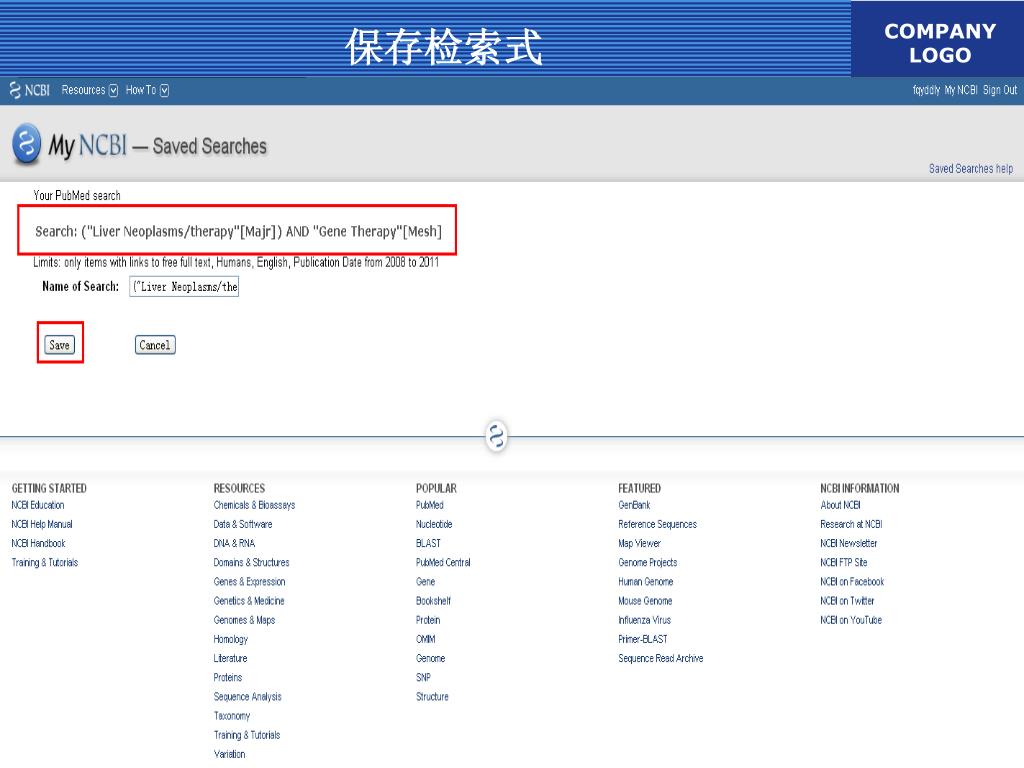1024x768 pixels.
Task: Open Genetics & Medicine link
Action: pyautogui.click(x=249, y=601)
